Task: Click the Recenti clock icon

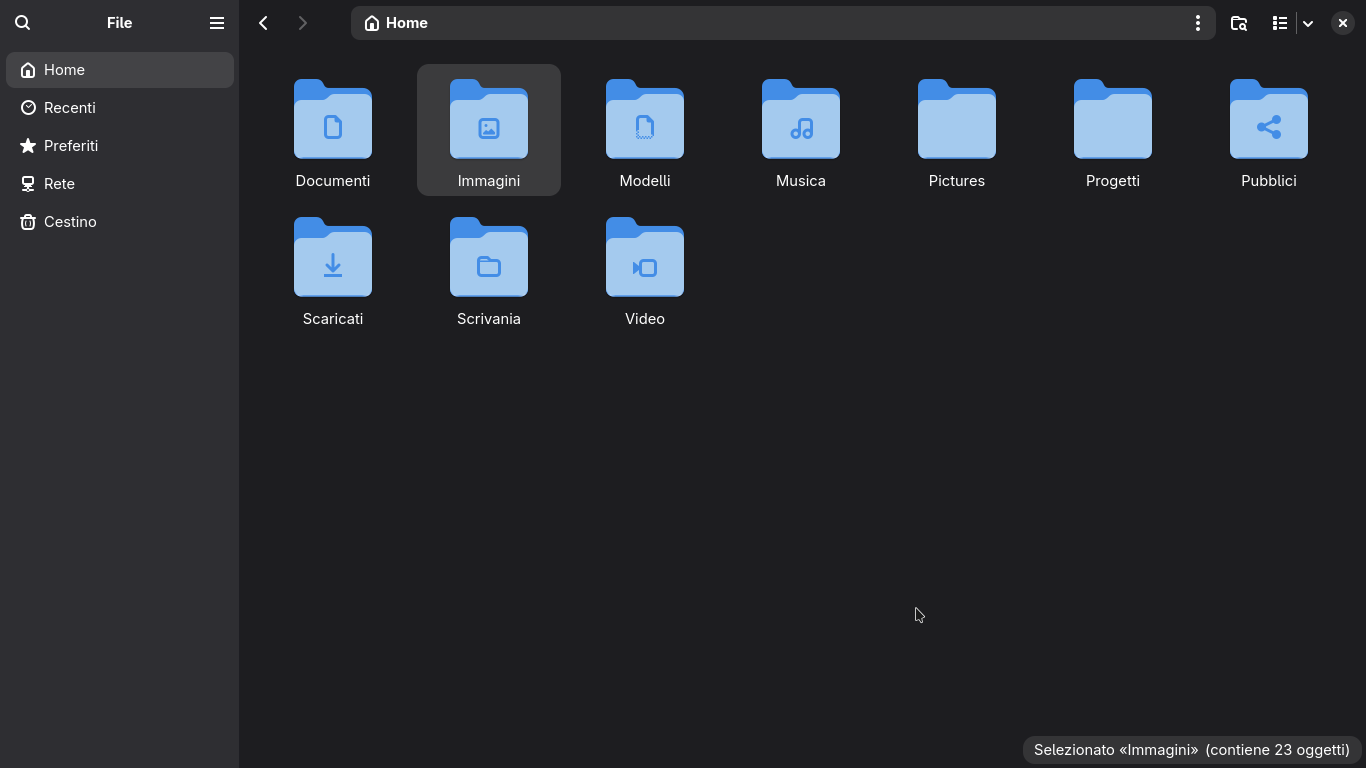Action: pos(28,108)
